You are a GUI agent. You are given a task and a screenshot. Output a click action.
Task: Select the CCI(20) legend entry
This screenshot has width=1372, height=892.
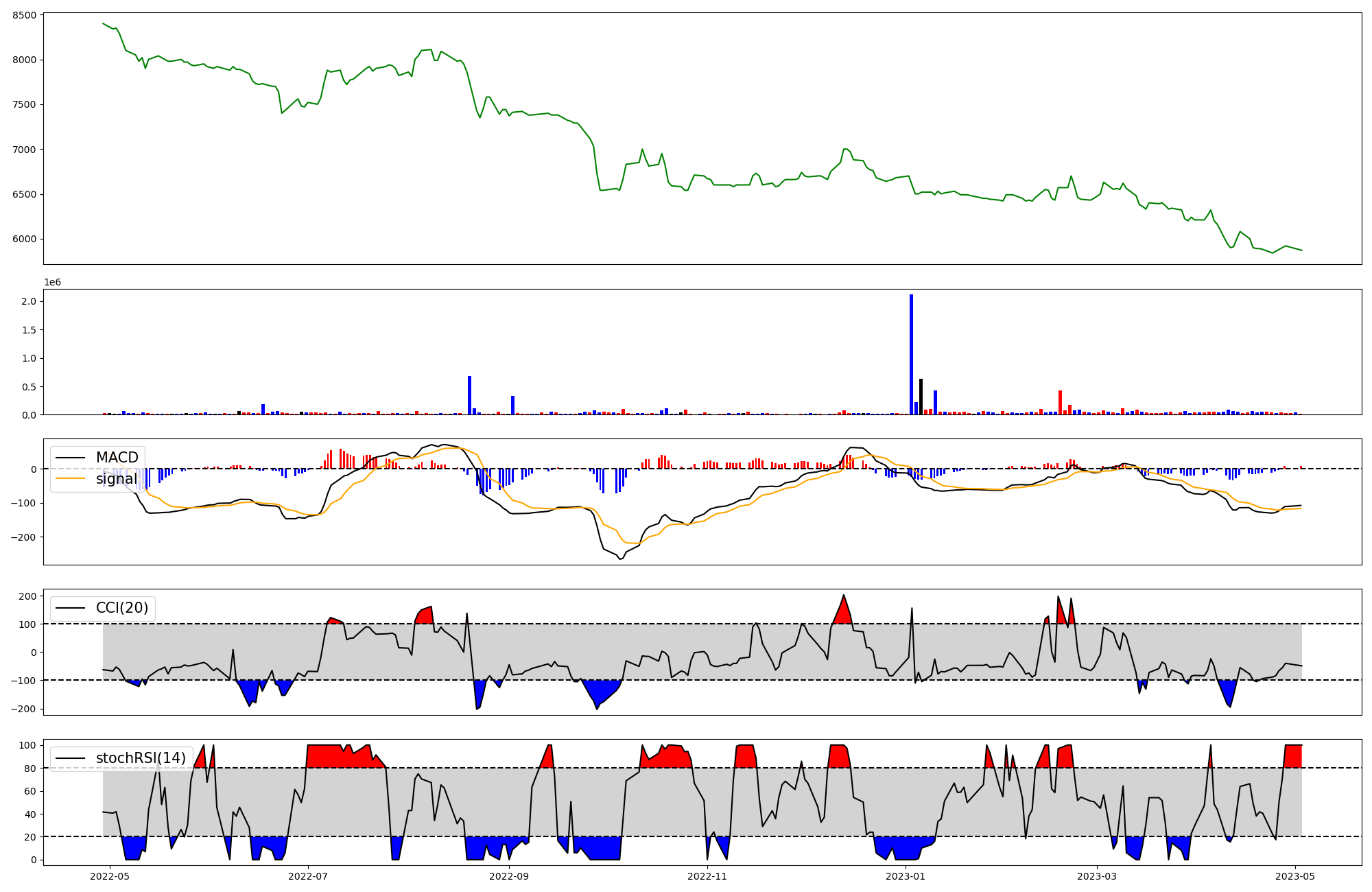click(123, 608)
